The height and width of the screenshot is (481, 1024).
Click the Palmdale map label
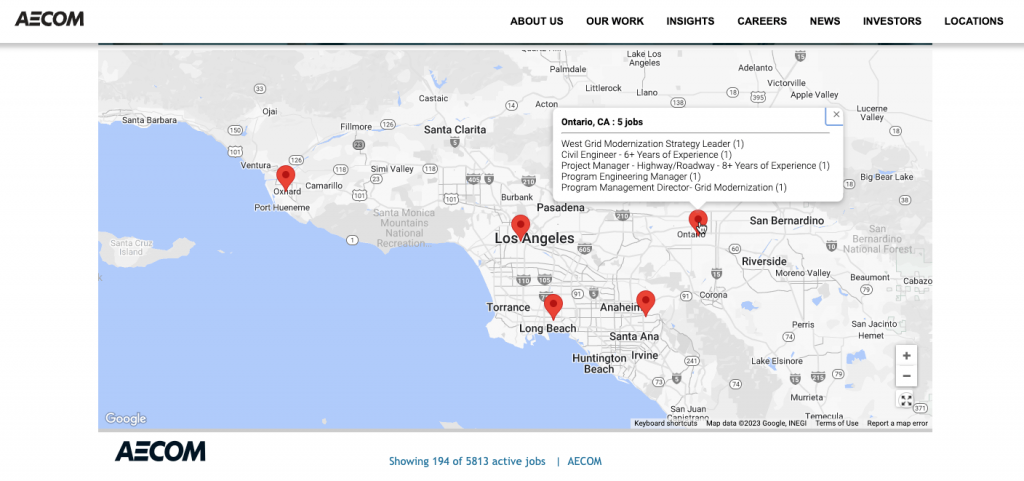(568, 69)
